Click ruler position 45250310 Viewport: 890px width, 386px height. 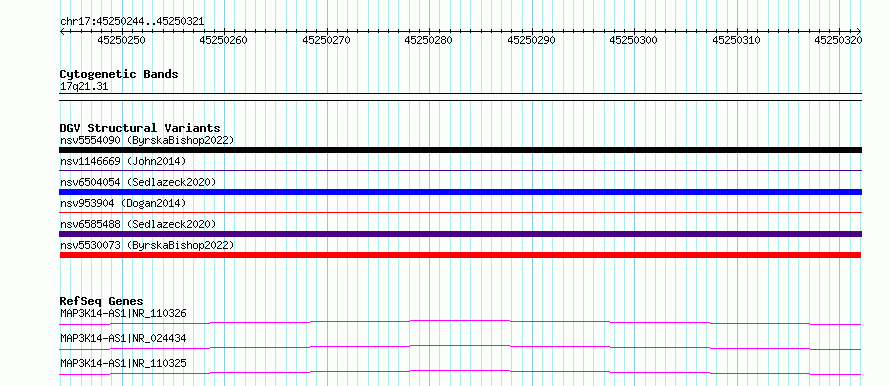click(736, 40)
